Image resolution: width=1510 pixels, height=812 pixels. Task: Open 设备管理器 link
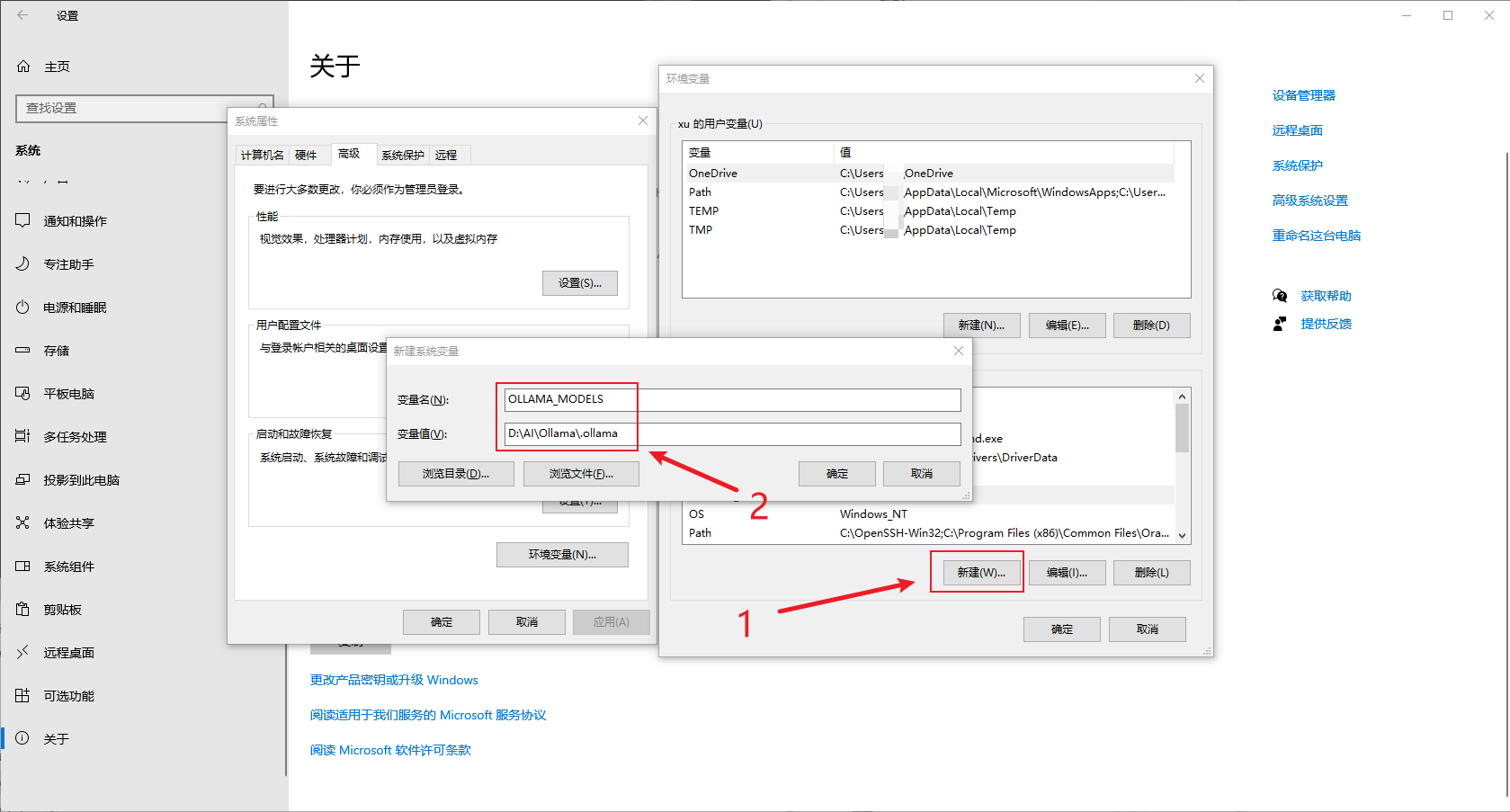[x=1303, y=95]
